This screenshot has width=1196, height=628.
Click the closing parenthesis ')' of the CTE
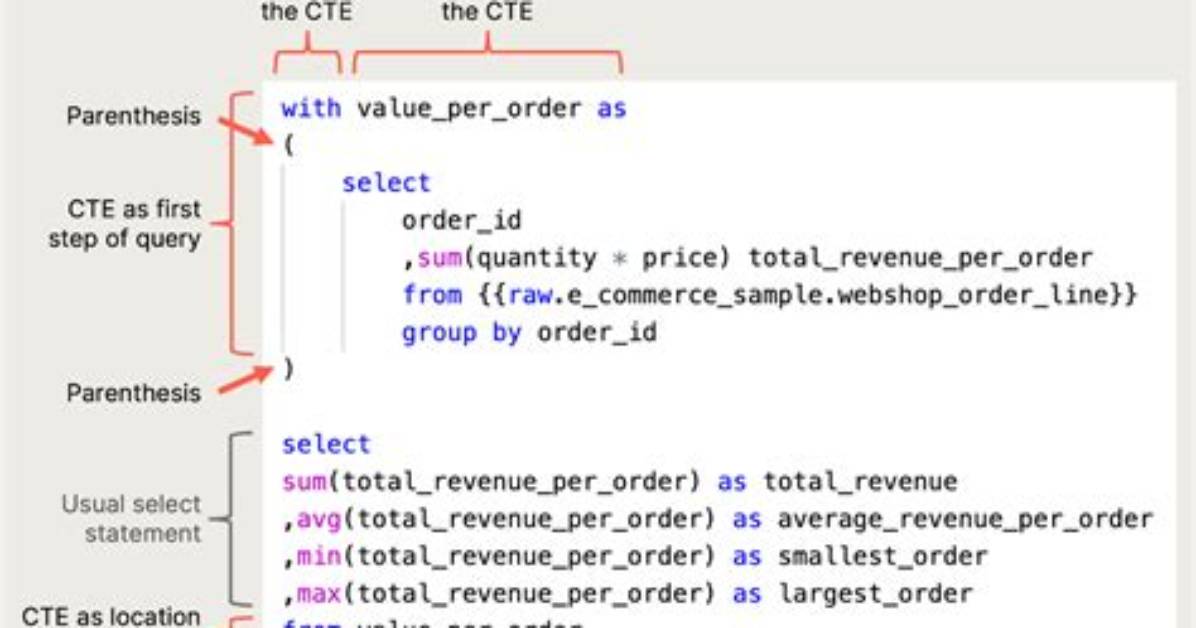[x=288, y=369]
